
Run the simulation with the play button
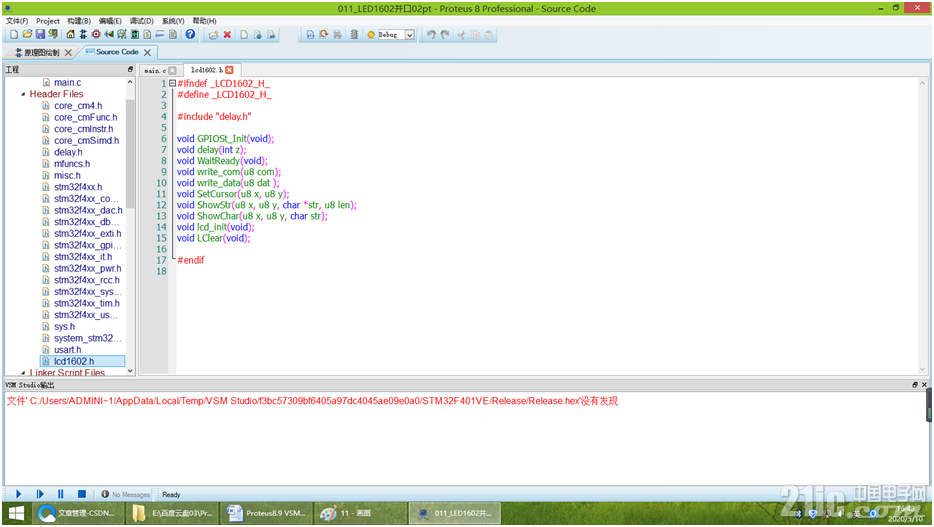coord(18,494)
